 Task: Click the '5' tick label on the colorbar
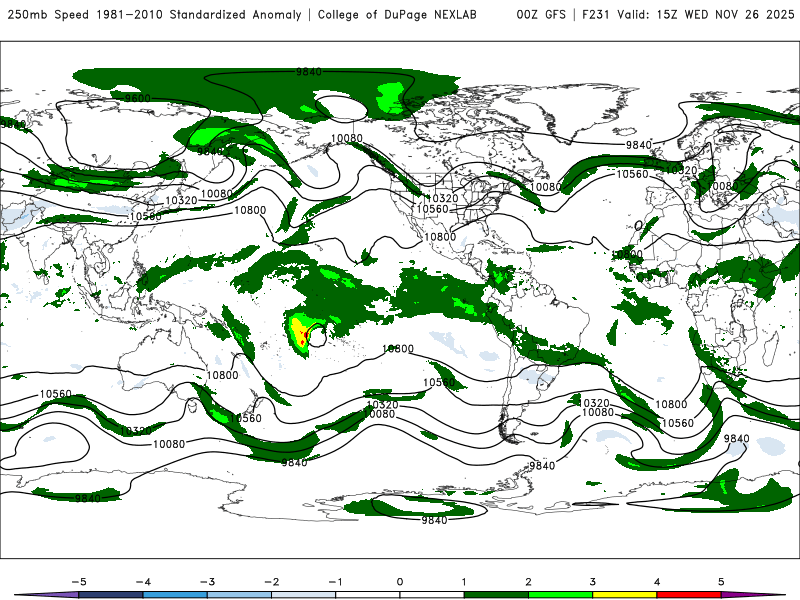721,582
